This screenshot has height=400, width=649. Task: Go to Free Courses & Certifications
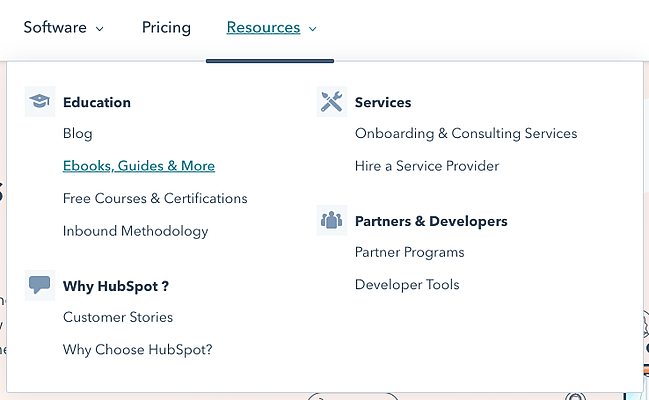pyautogui.click(x=155, y=198)
